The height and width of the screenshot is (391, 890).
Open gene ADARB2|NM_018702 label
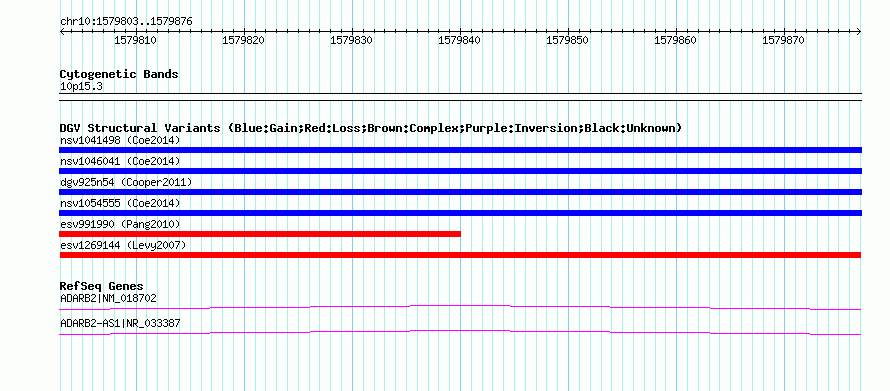[x=108, y=298]
